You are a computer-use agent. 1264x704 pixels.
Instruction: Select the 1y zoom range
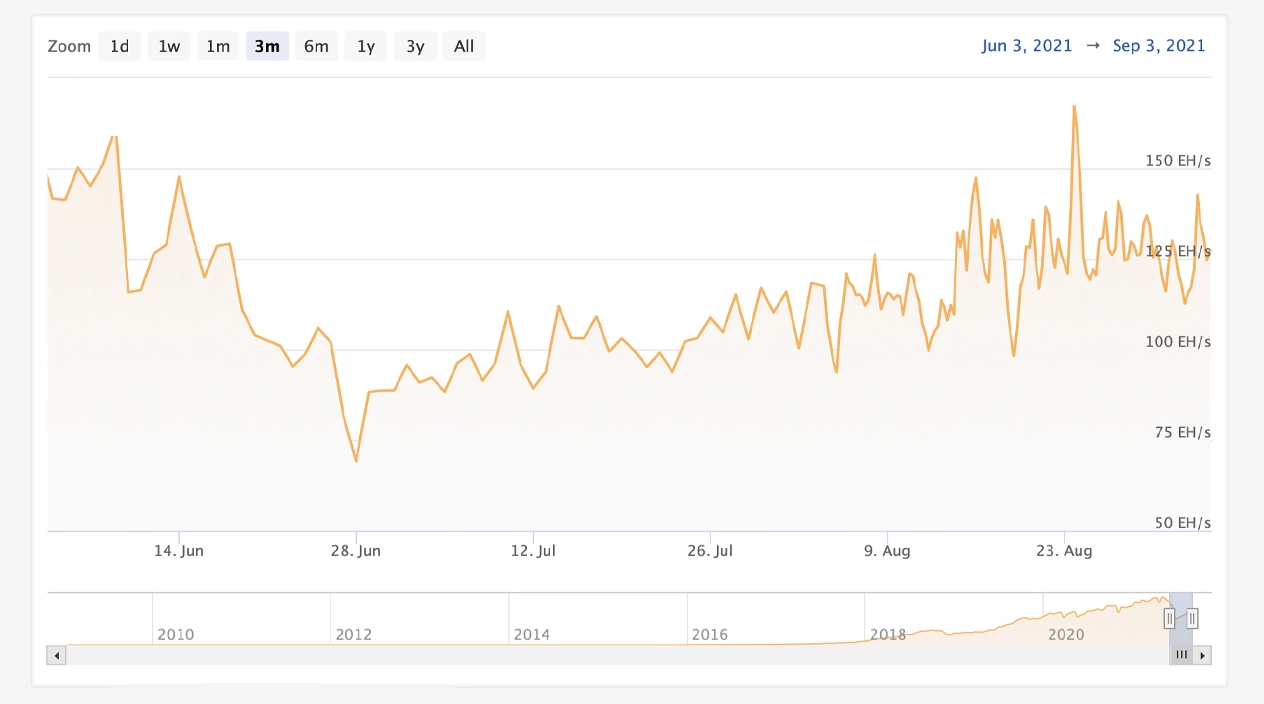(366, 46)
